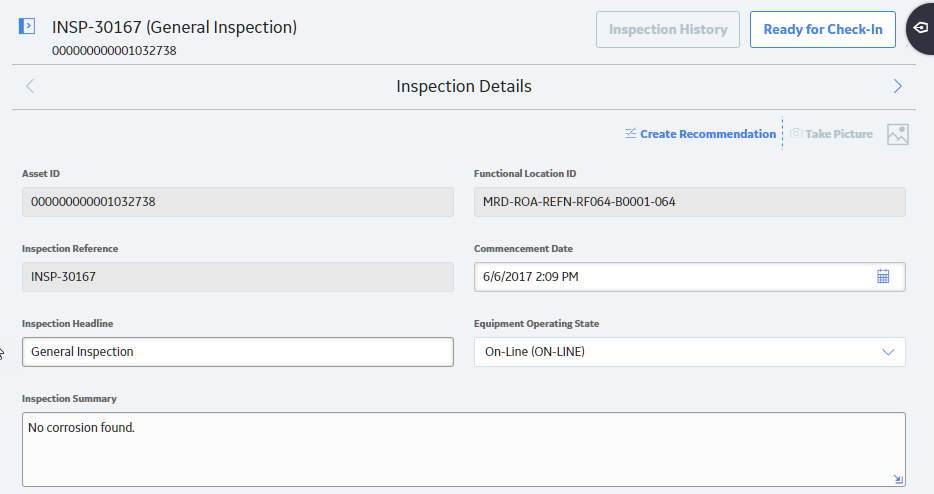Click inside the Inspection Summary text area
Screen dimensions: 934x494
[464, 449]
